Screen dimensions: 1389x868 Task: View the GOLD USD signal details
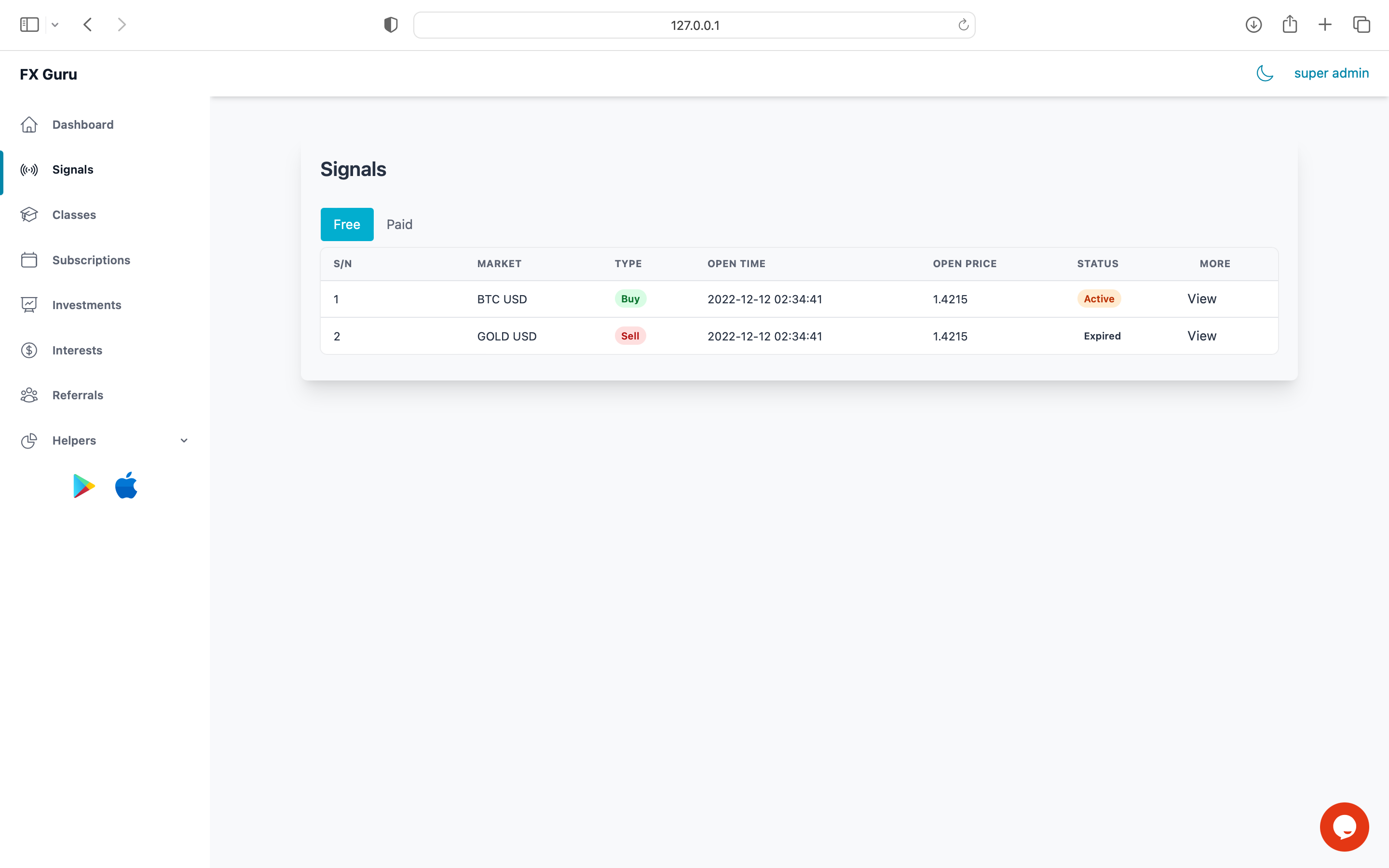click(x=1201, y=336)
